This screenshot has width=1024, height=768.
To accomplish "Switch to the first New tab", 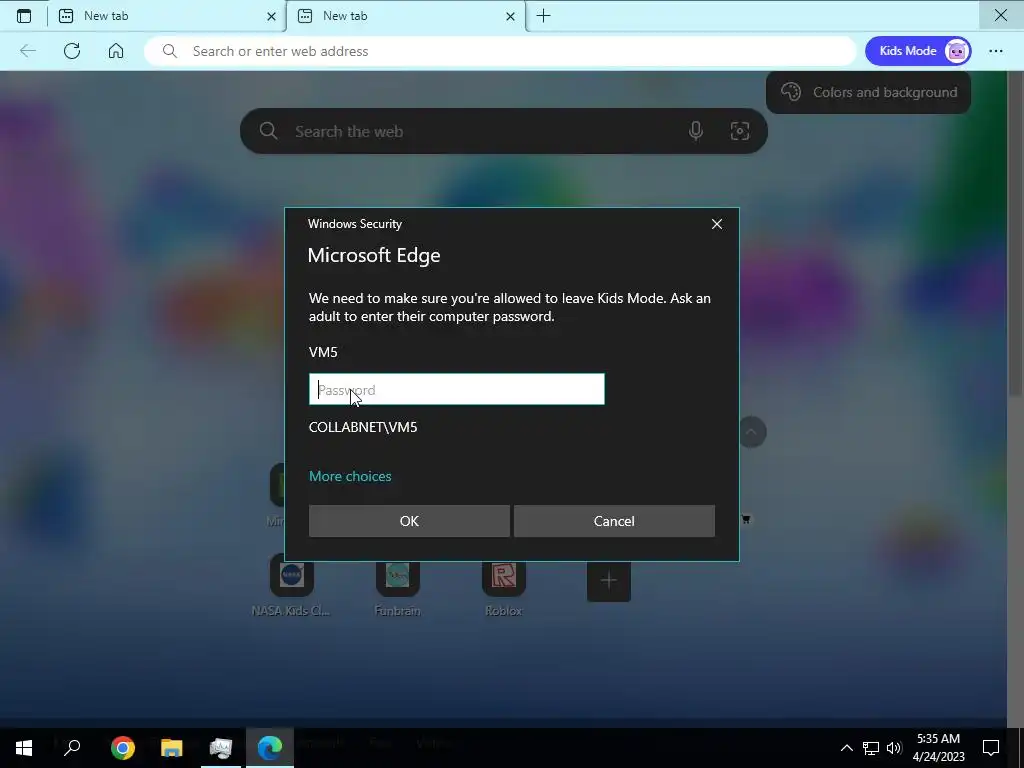I will [167, 16].
